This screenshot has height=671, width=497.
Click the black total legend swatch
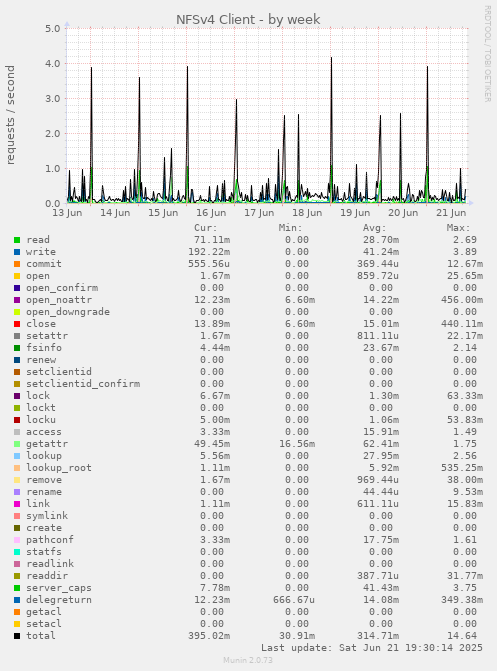tap(17, 636)
